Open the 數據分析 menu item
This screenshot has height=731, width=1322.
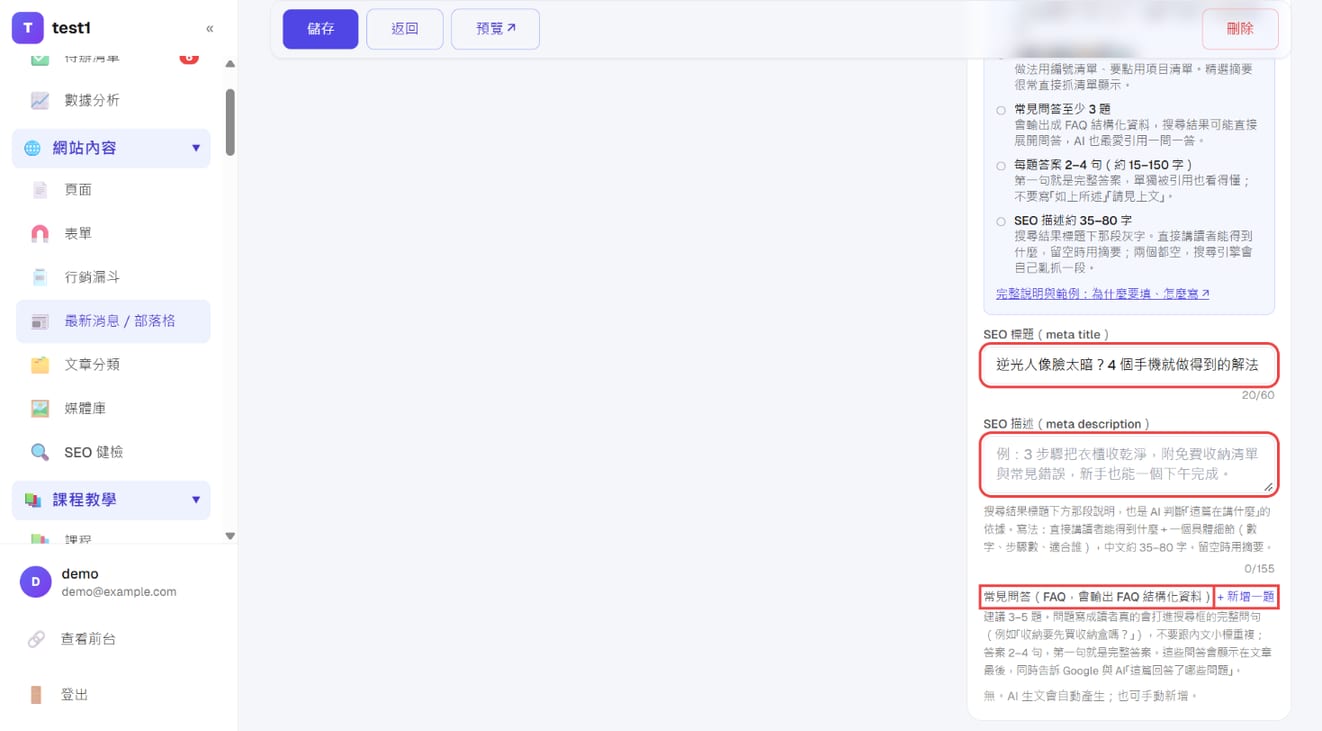[112, 100]
